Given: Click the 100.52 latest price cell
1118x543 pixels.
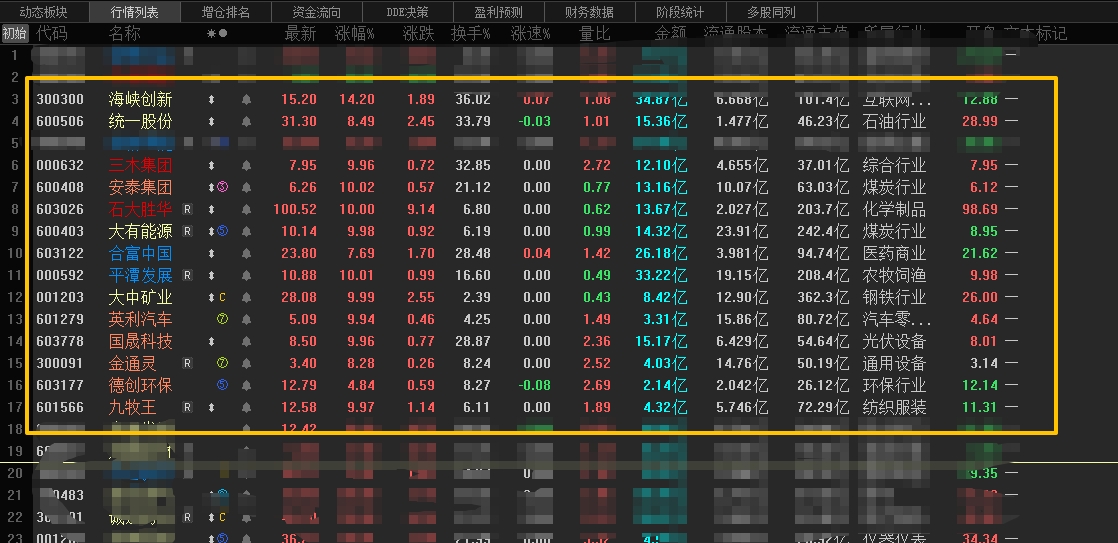Looking at the screenshot, I should coord(295,210).
